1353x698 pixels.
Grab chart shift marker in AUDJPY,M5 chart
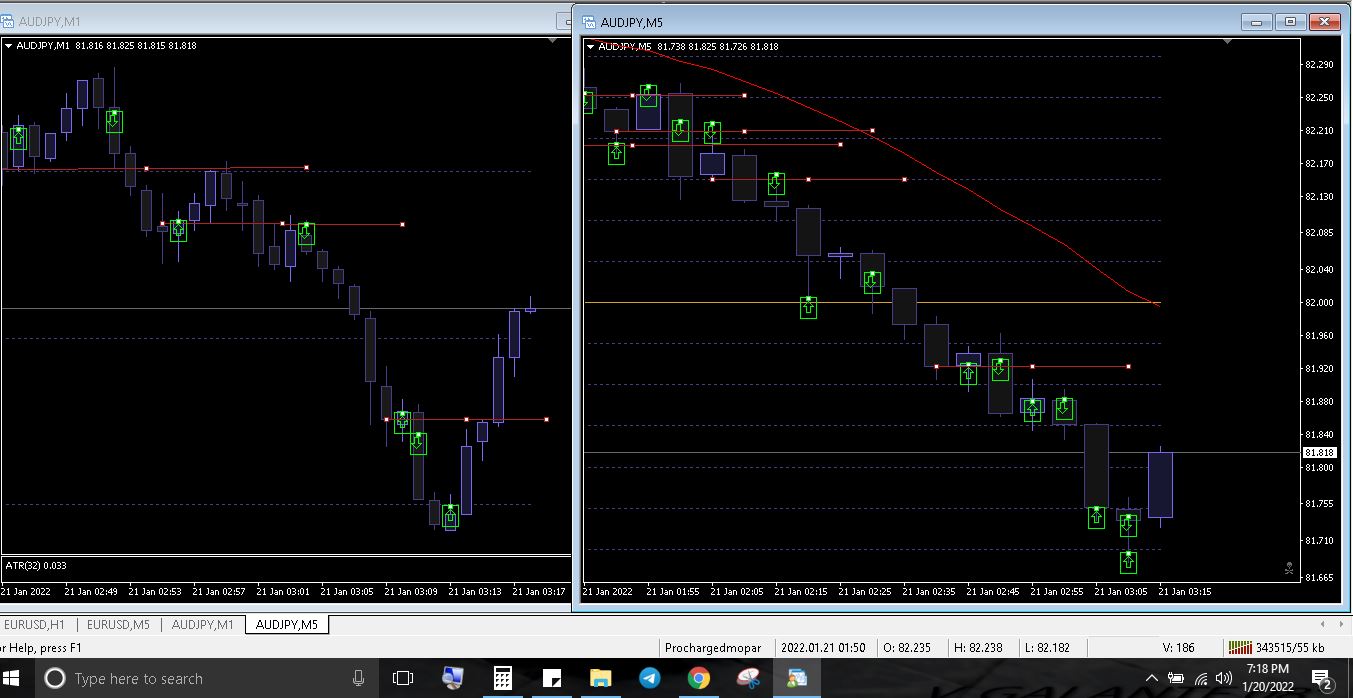click(x=1228, y=42)
